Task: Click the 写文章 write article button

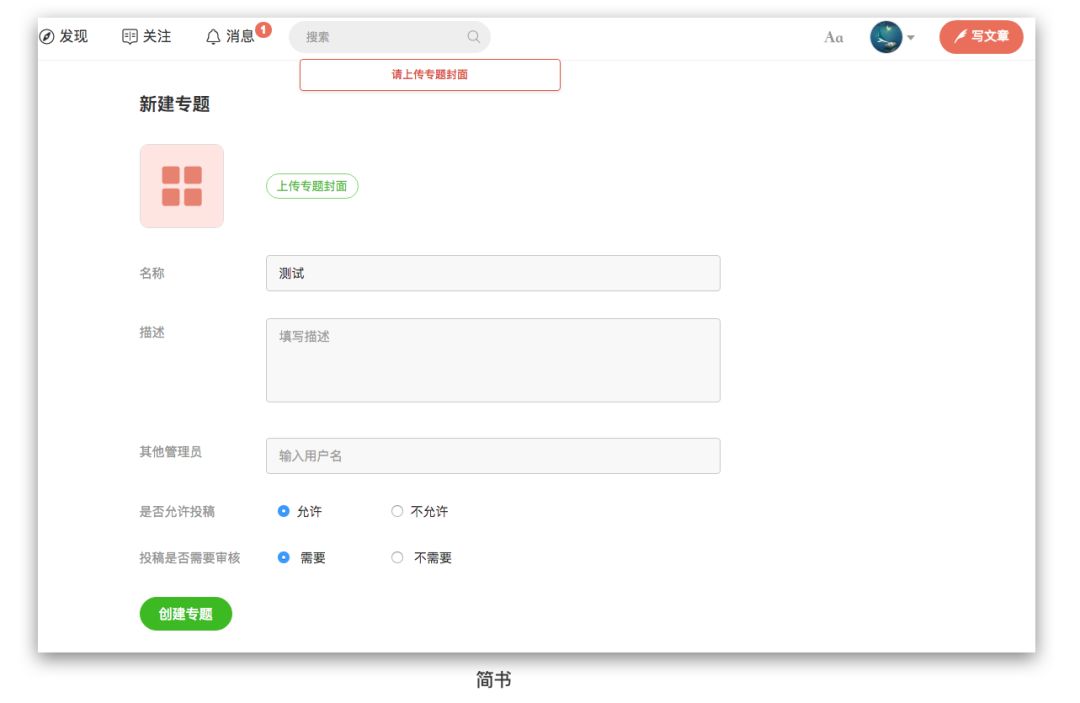Action: [981, 36]
